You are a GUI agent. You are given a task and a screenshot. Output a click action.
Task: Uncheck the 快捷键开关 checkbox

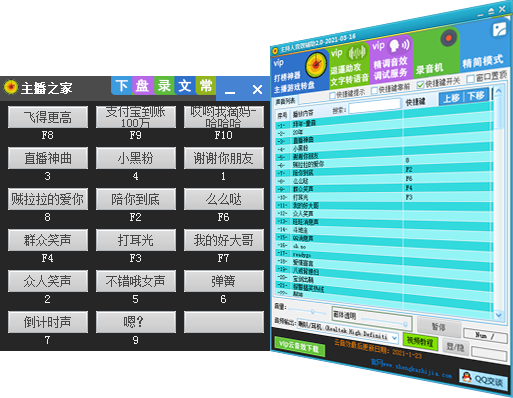coord(420,85)
